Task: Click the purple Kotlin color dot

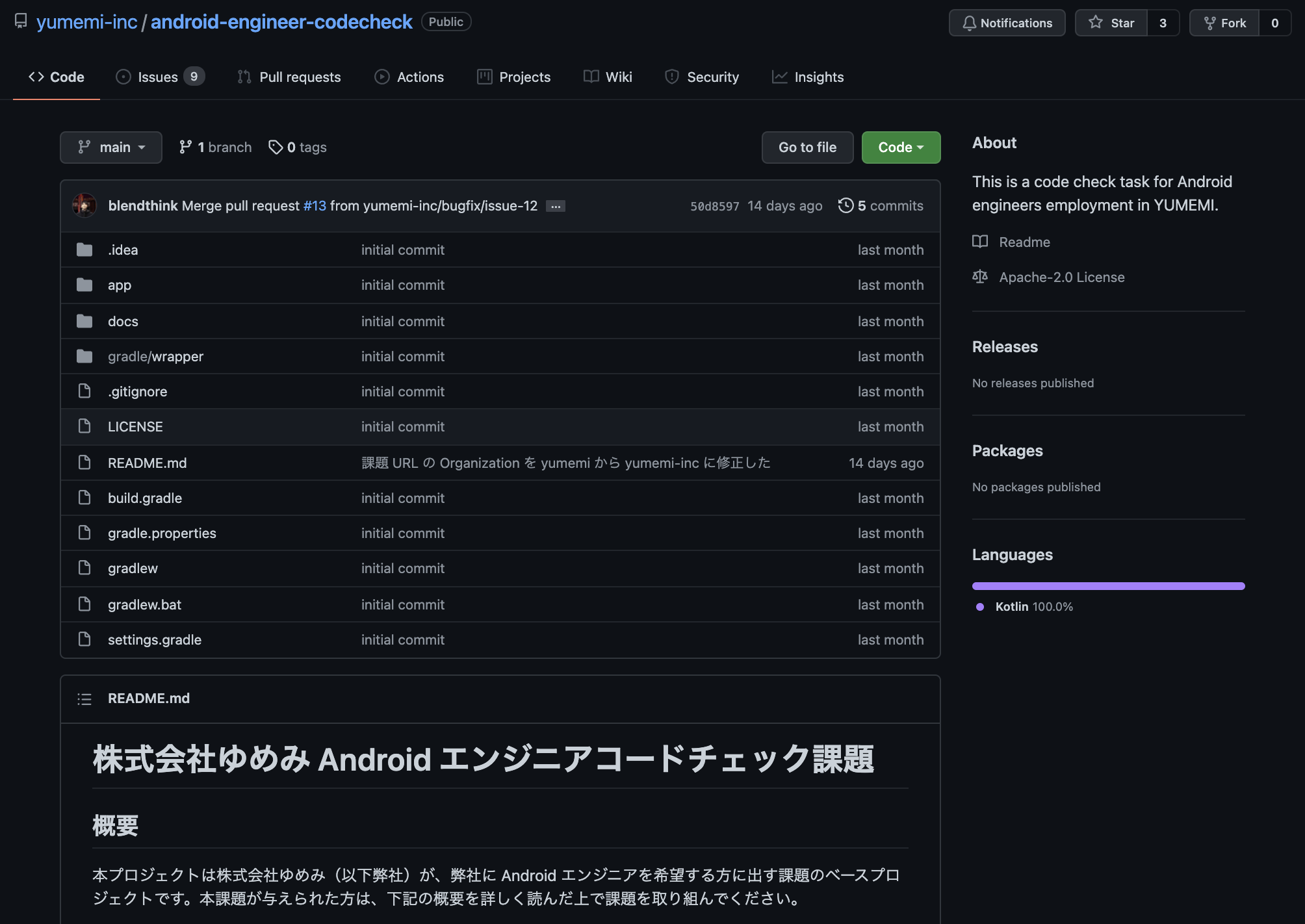Action: (x=980, y=607)
